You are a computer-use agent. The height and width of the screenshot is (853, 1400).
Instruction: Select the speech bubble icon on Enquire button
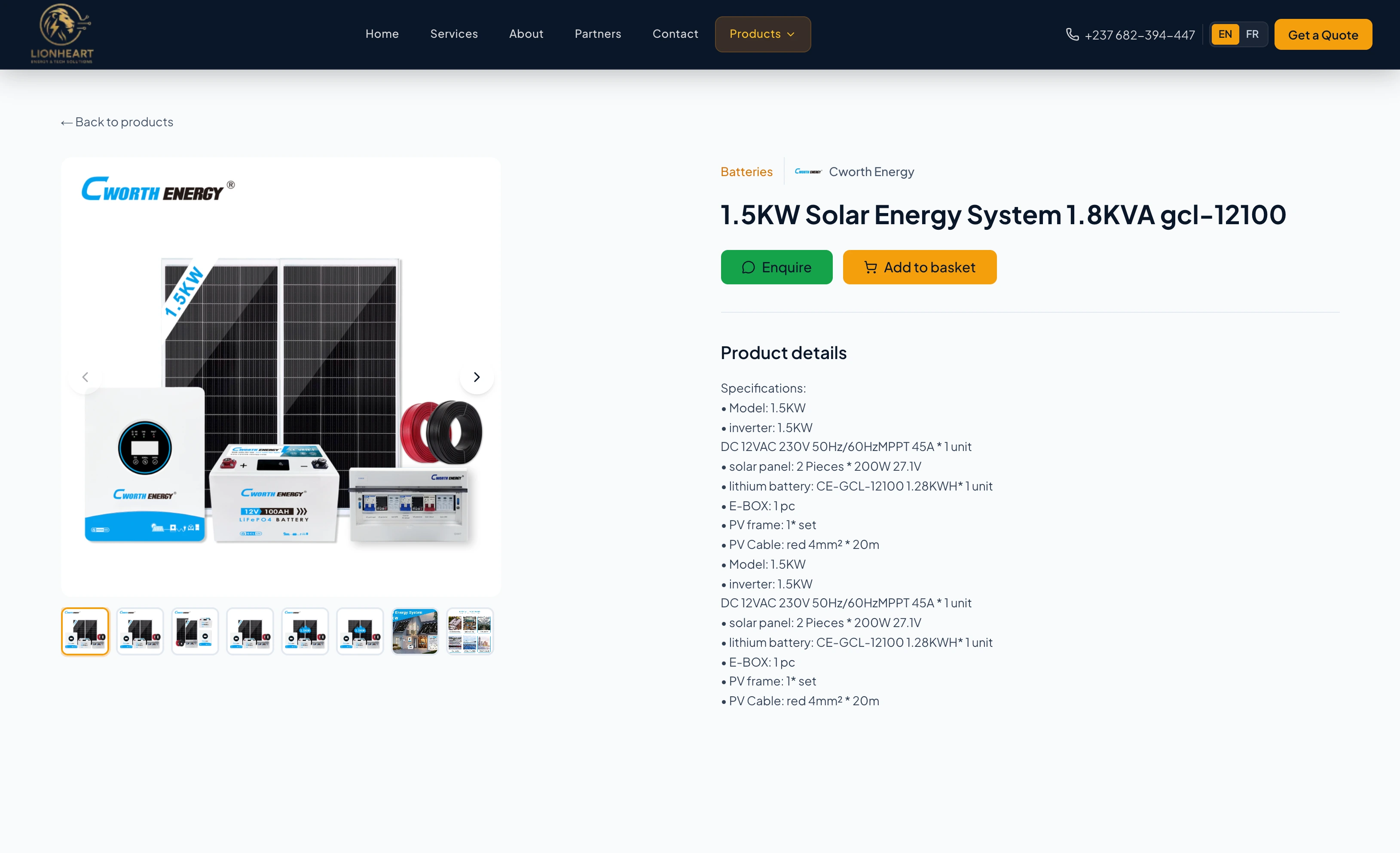tap(748, 267)
